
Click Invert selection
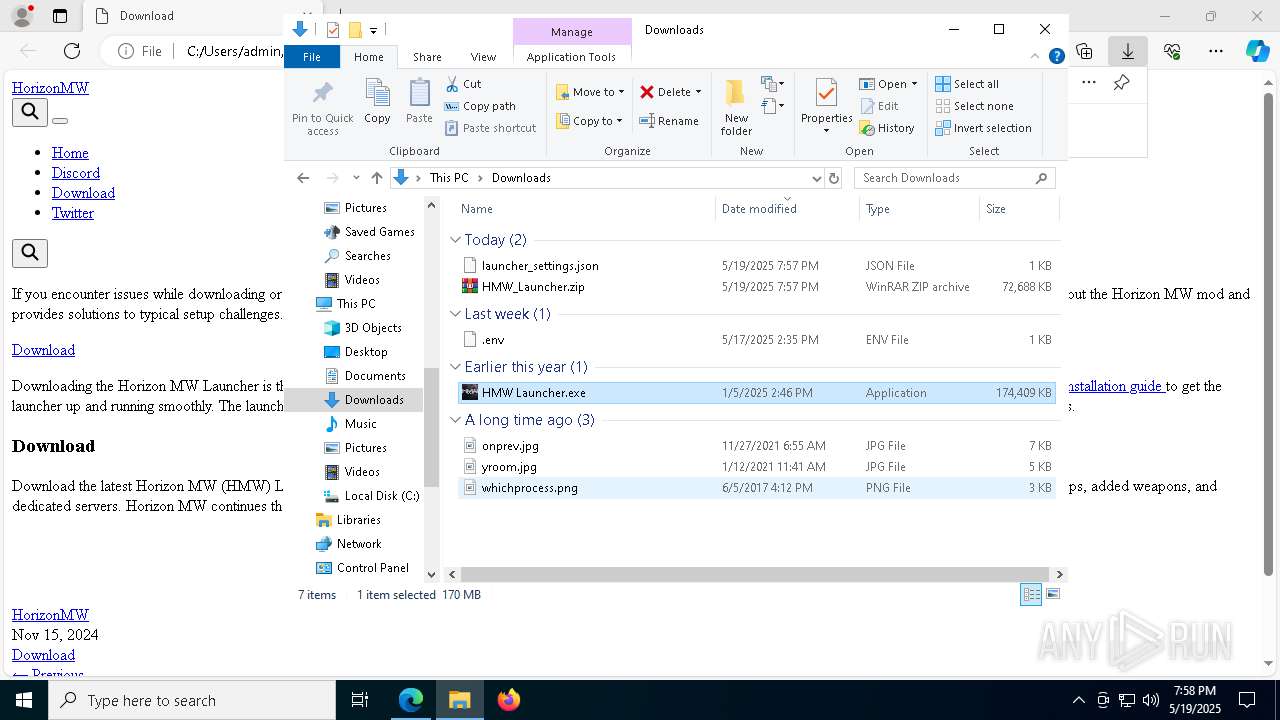(983, 128)
